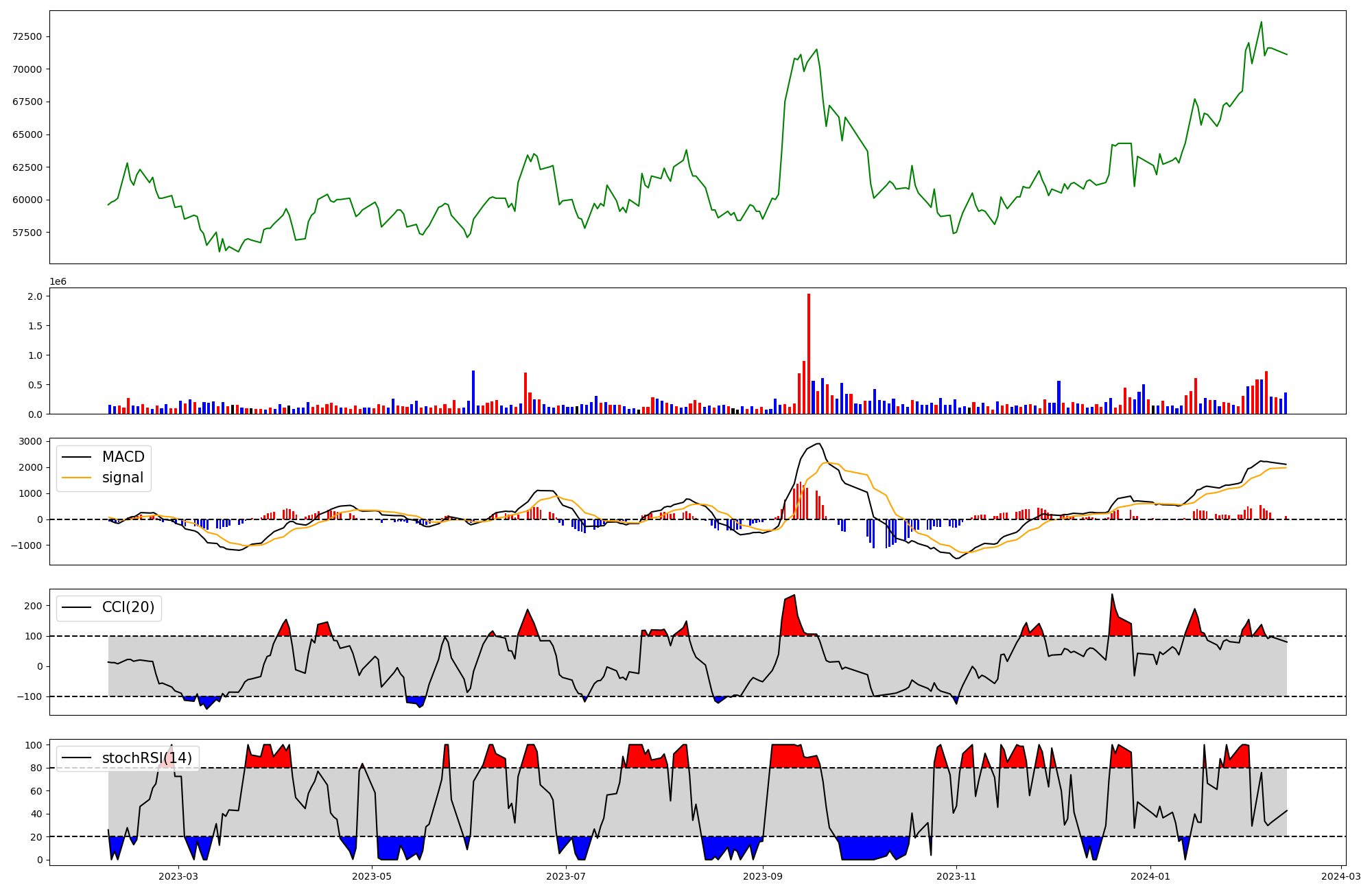The image size is (1372, 892).
Task: Click the 2023-07 x-axis date label
Action: (566, 876)
